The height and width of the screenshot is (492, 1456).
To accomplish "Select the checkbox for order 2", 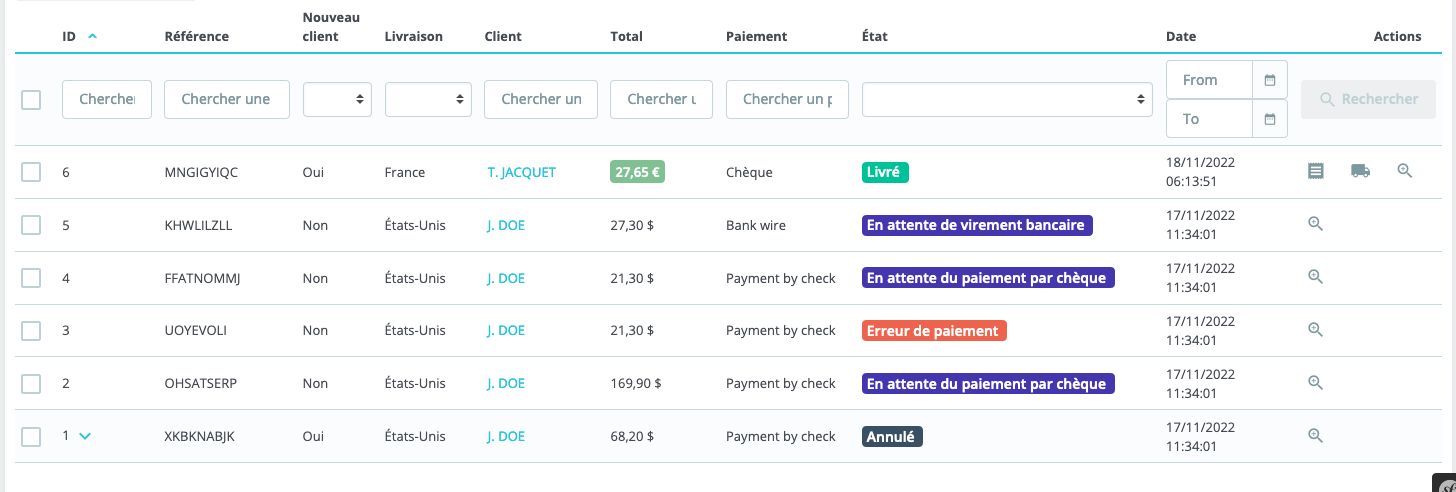I will (31, 383).
